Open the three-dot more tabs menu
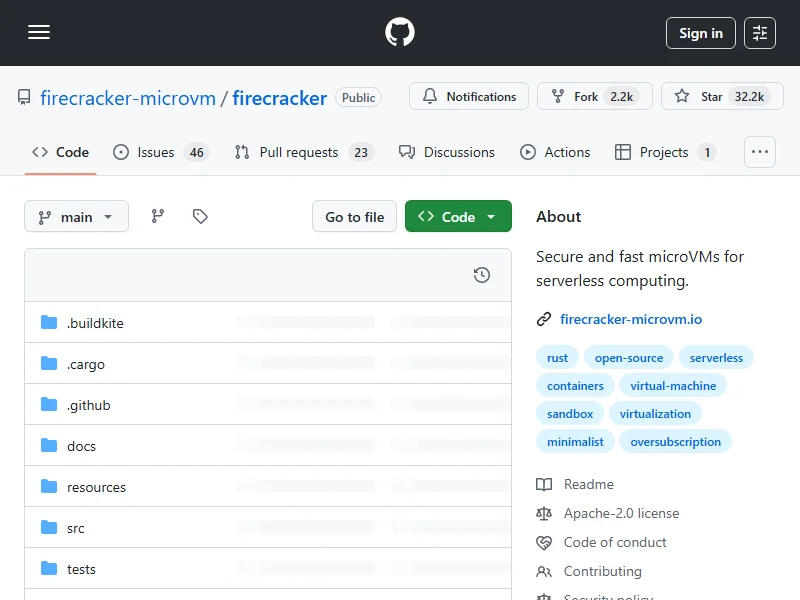Image resolution: width=800 pixels, height=600 pixels. pyautogui.click(x=760, y=152)
